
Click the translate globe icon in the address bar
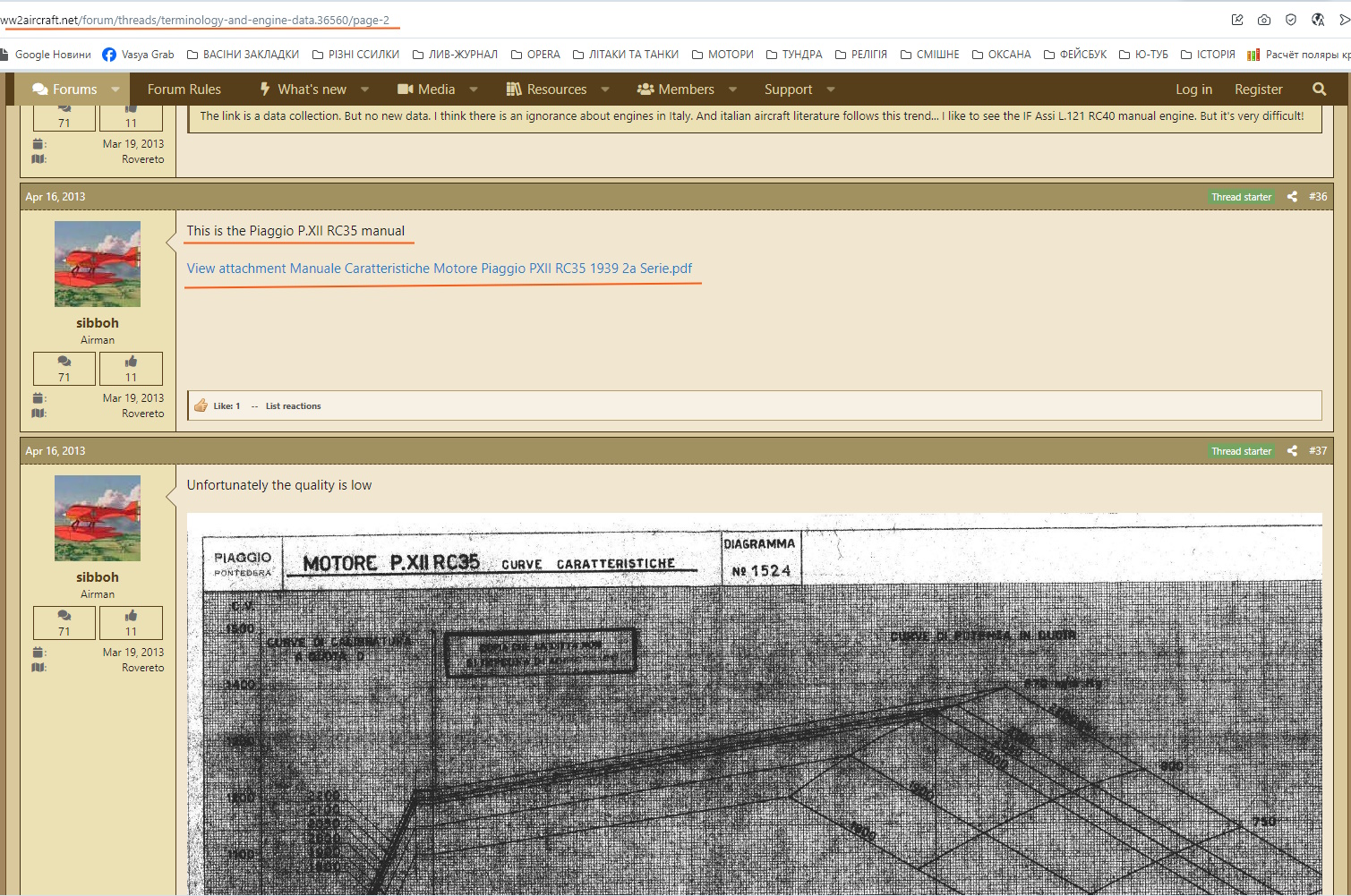[1318, 20]
